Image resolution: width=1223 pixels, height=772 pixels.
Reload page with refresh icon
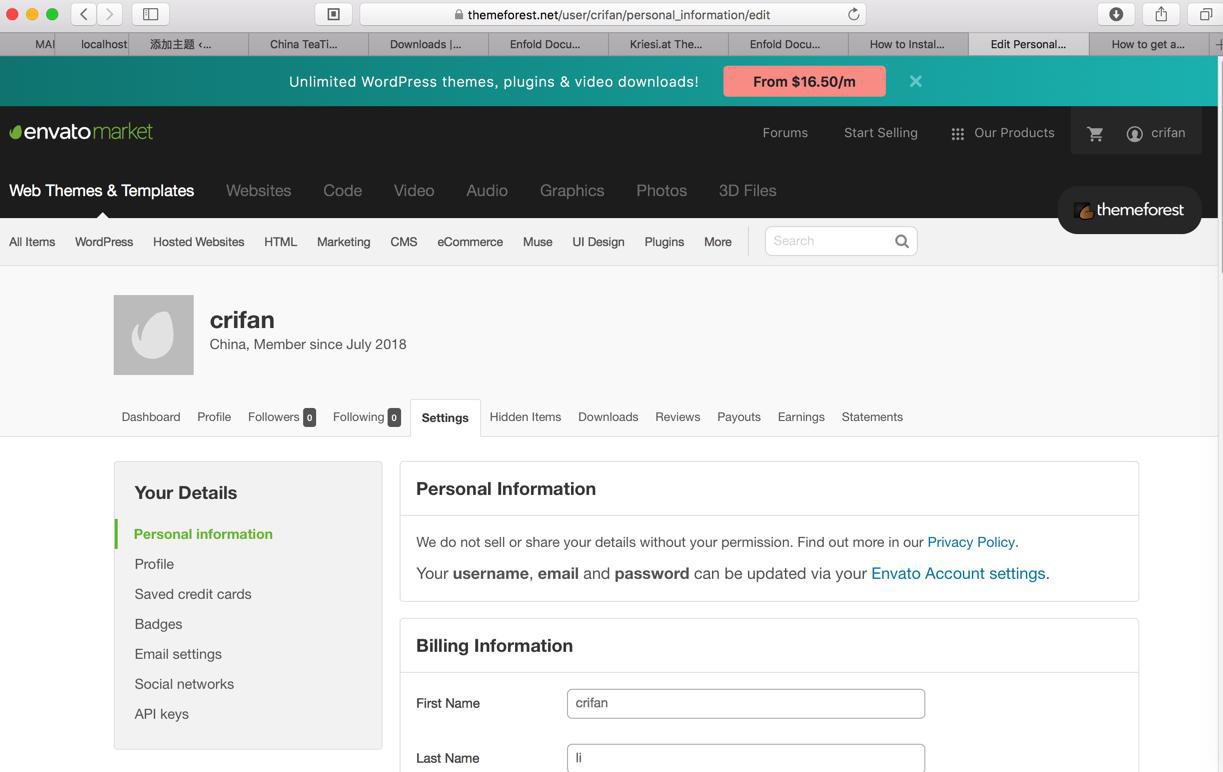click(x=853, y=14)
